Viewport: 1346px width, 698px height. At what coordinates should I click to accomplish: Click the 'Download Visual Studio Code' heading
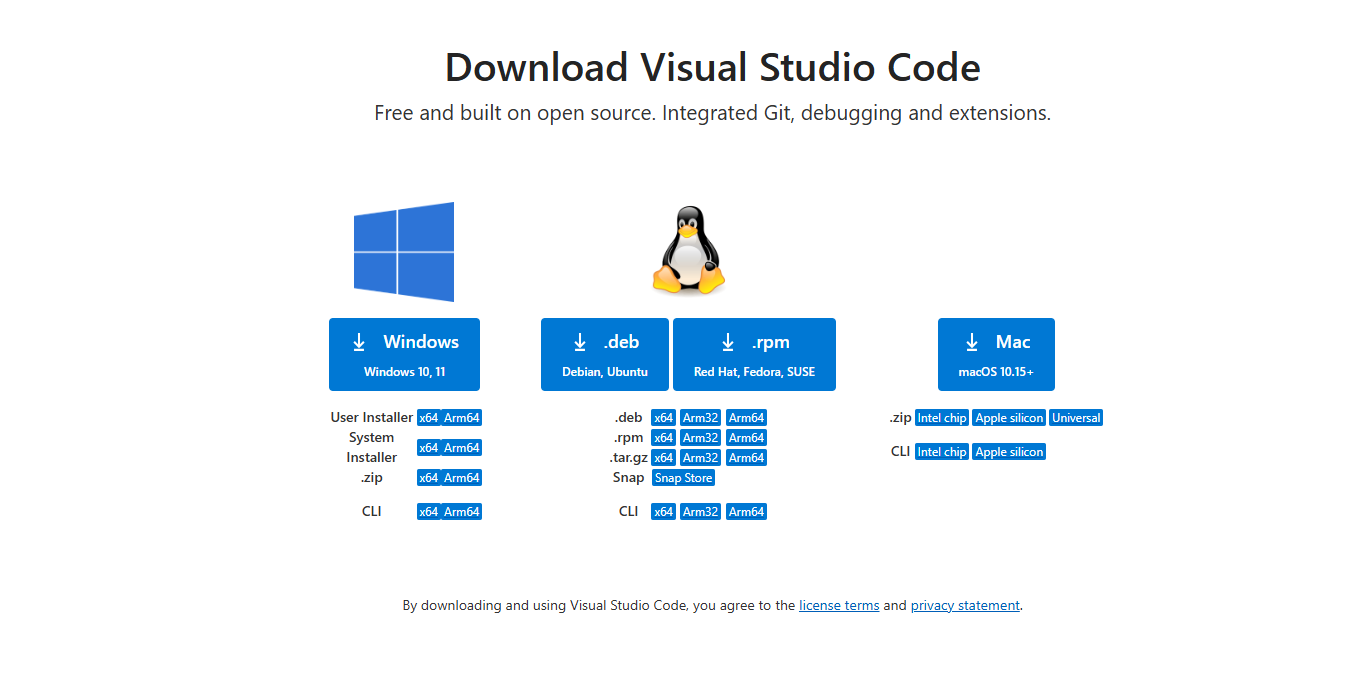713,67
